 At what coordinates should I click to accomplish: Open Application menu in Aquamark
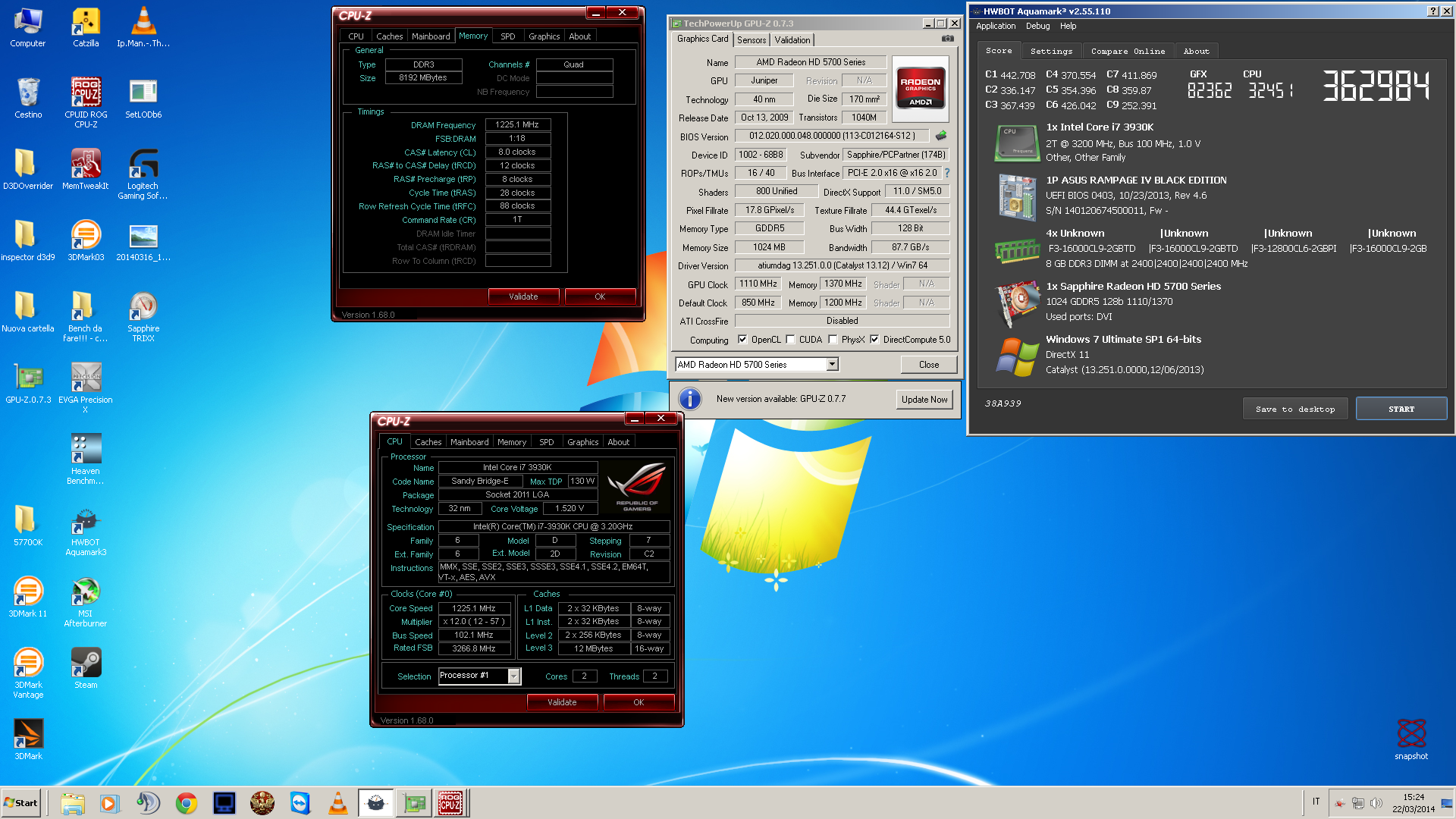point(996,26)
